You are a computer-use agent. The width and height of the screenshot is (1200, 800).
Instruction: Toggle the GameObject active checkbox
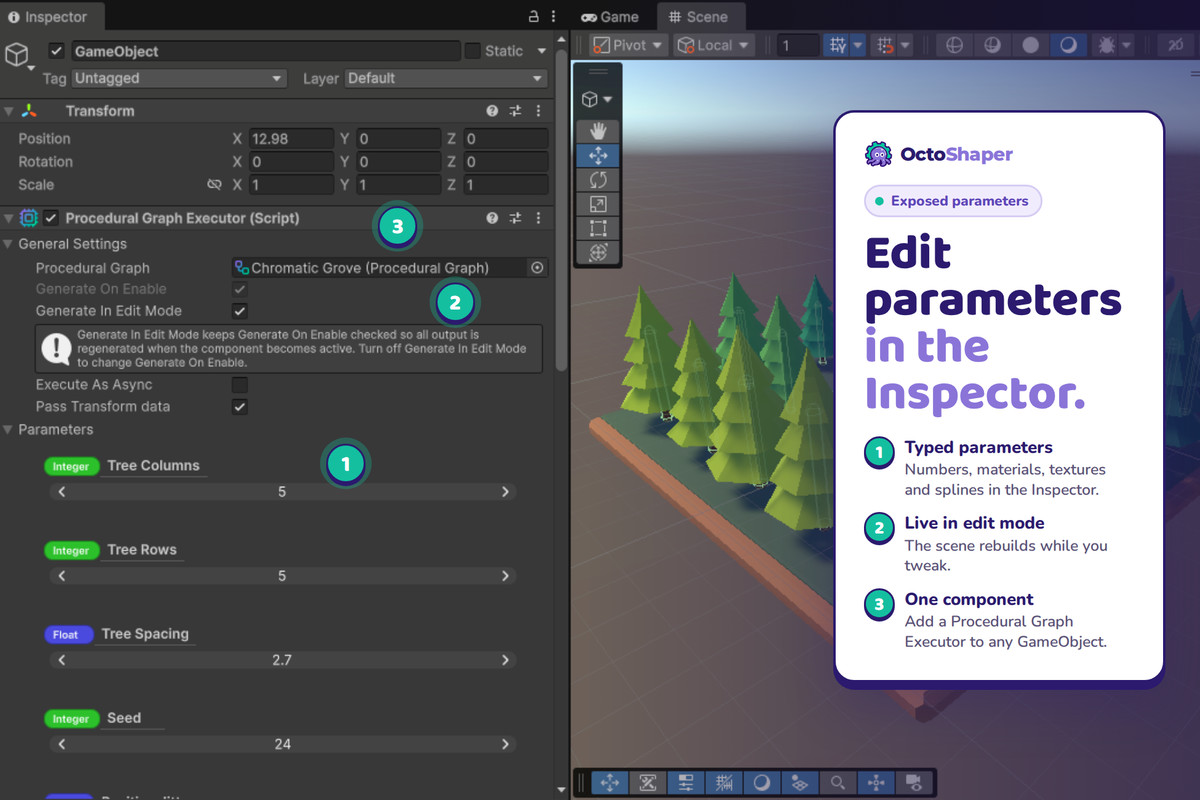(x=56, y=51)
